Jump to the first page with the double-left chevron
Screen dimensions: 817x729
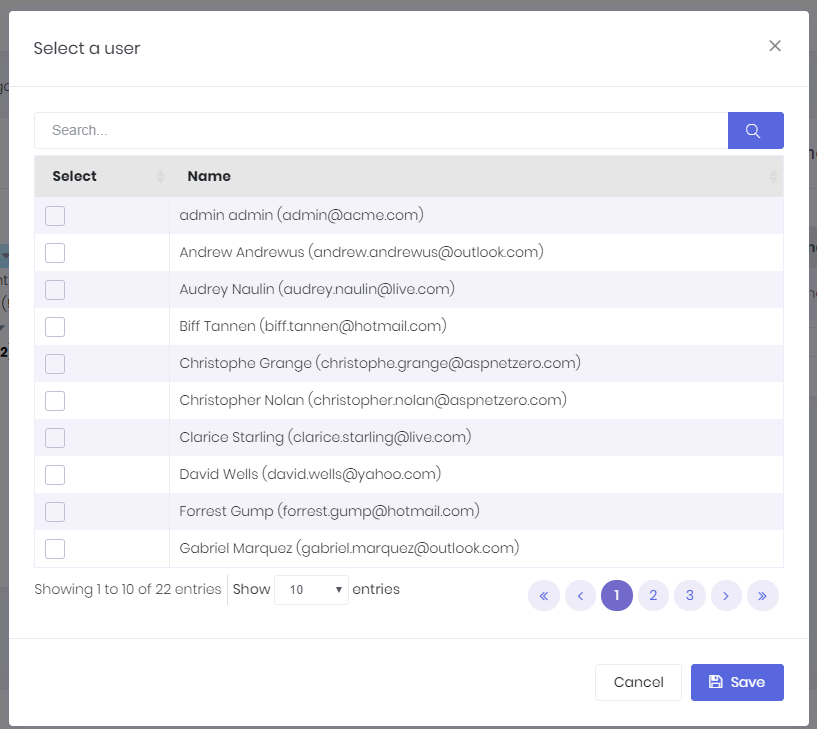click(544, 595)
